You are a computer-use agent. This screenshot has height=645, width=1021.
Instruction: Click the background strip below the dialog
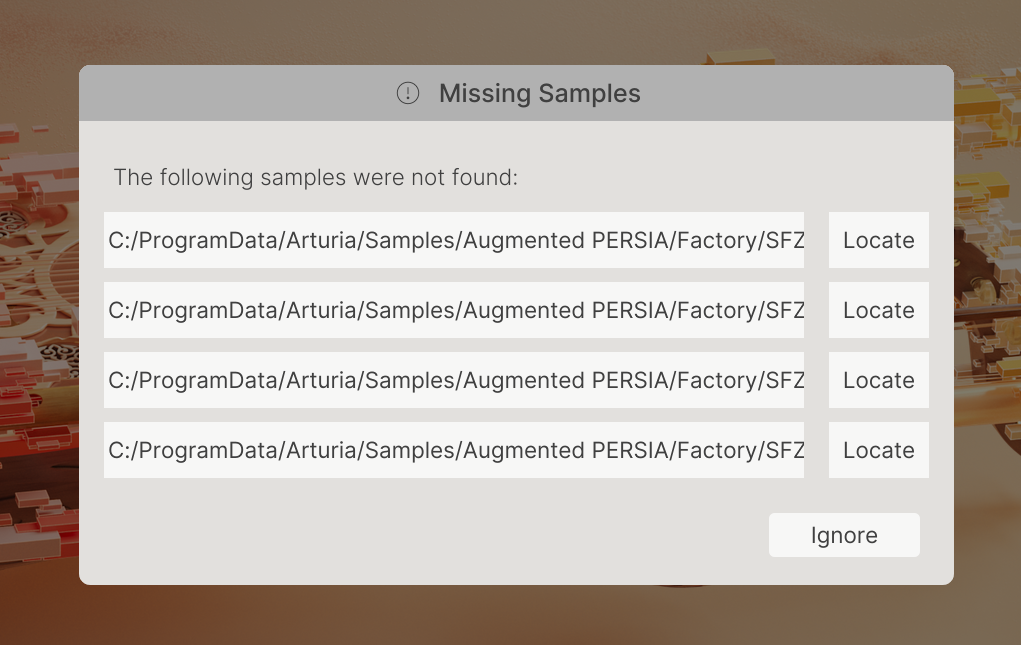500,615
